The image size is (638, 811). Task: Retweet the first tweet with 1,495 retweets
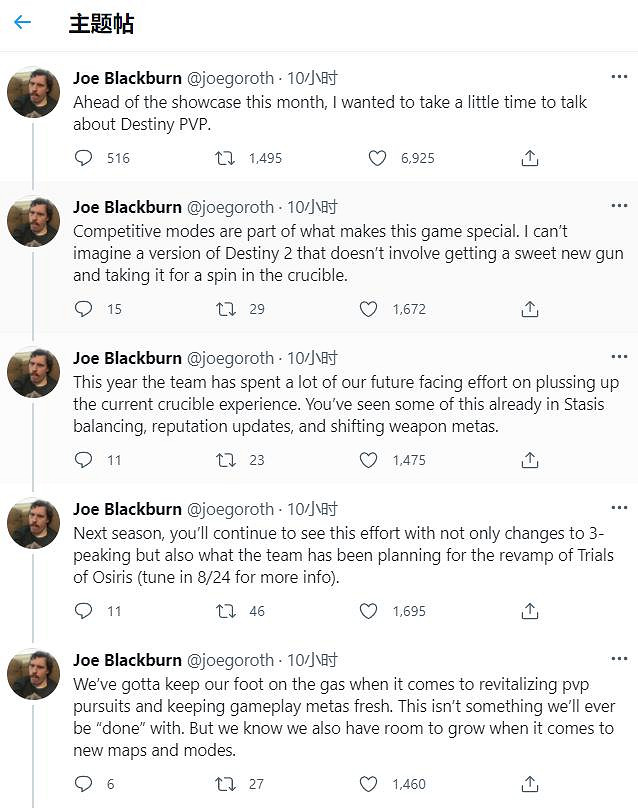coord(226,158)
